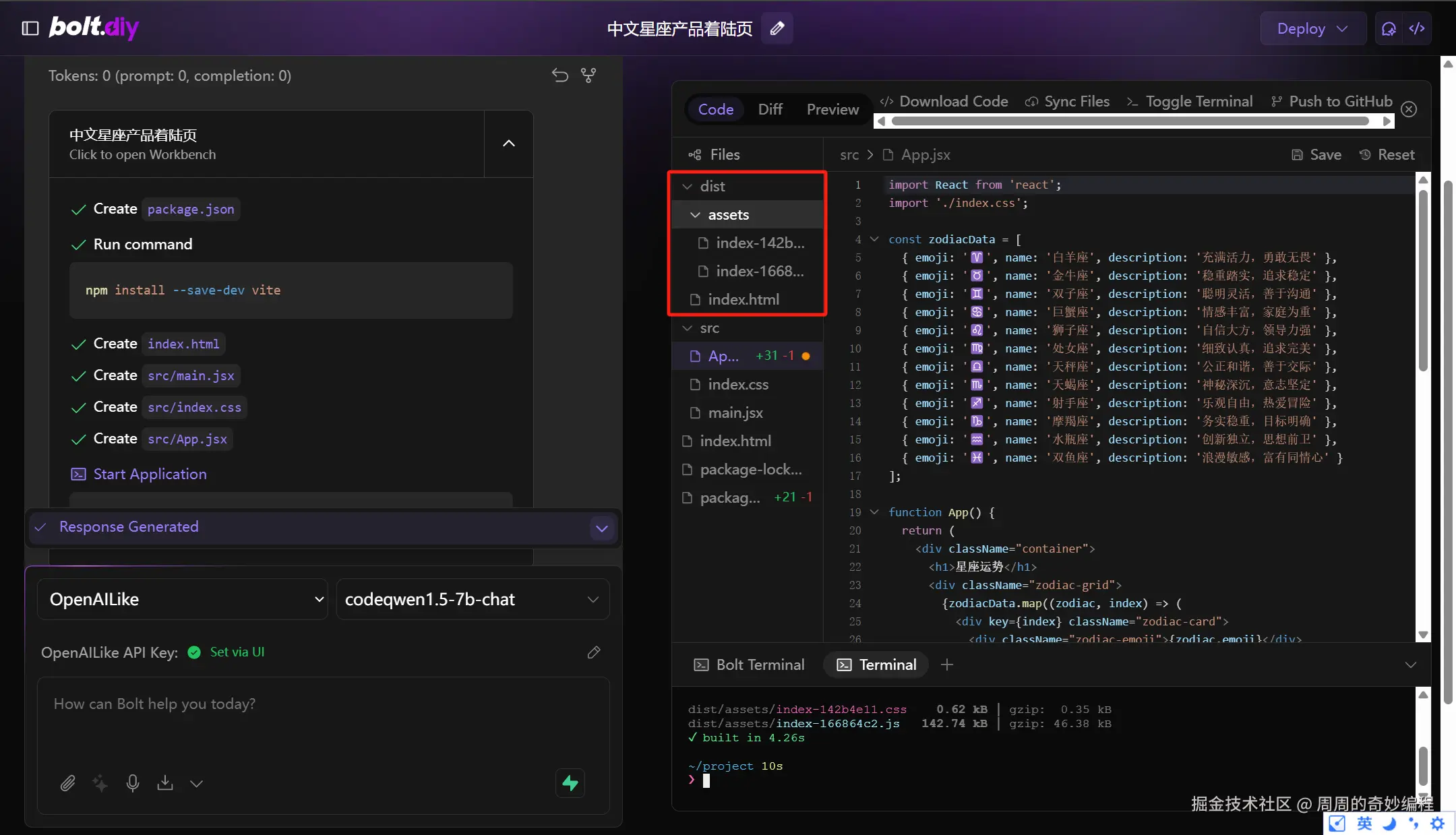Click the sparkle enhance prompt icon

click(x=100, y=783)
